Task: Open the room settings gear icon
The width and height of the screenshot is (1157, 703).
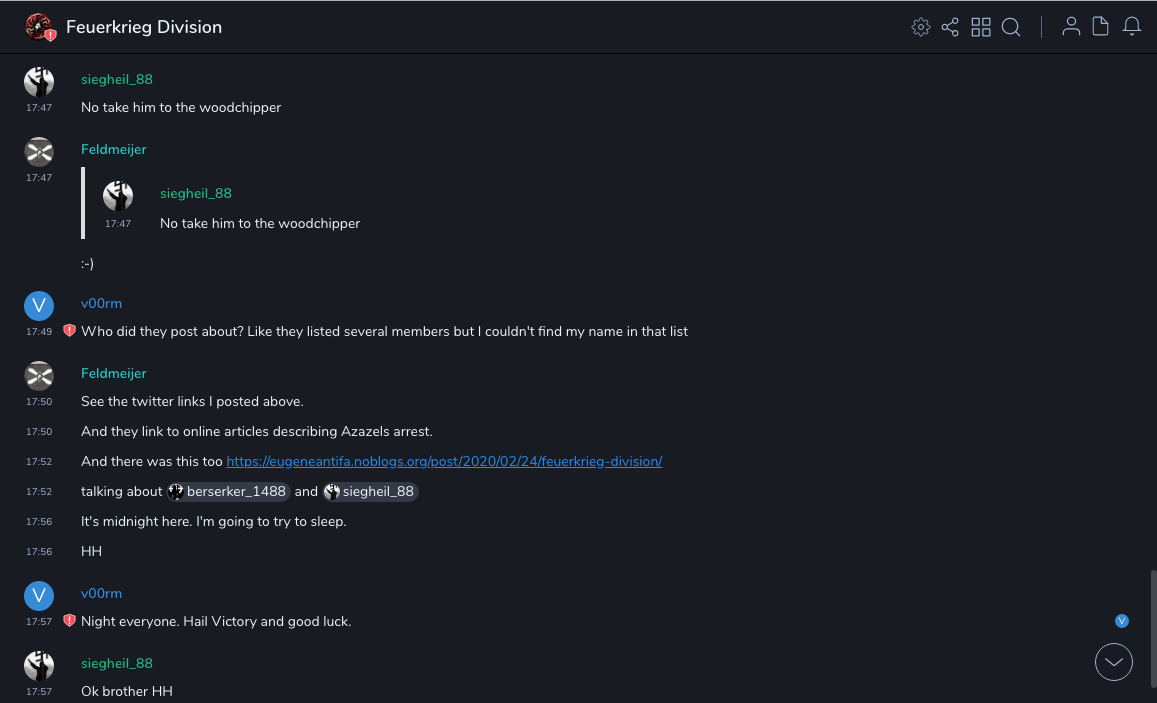Action: [x=921, y=27]
